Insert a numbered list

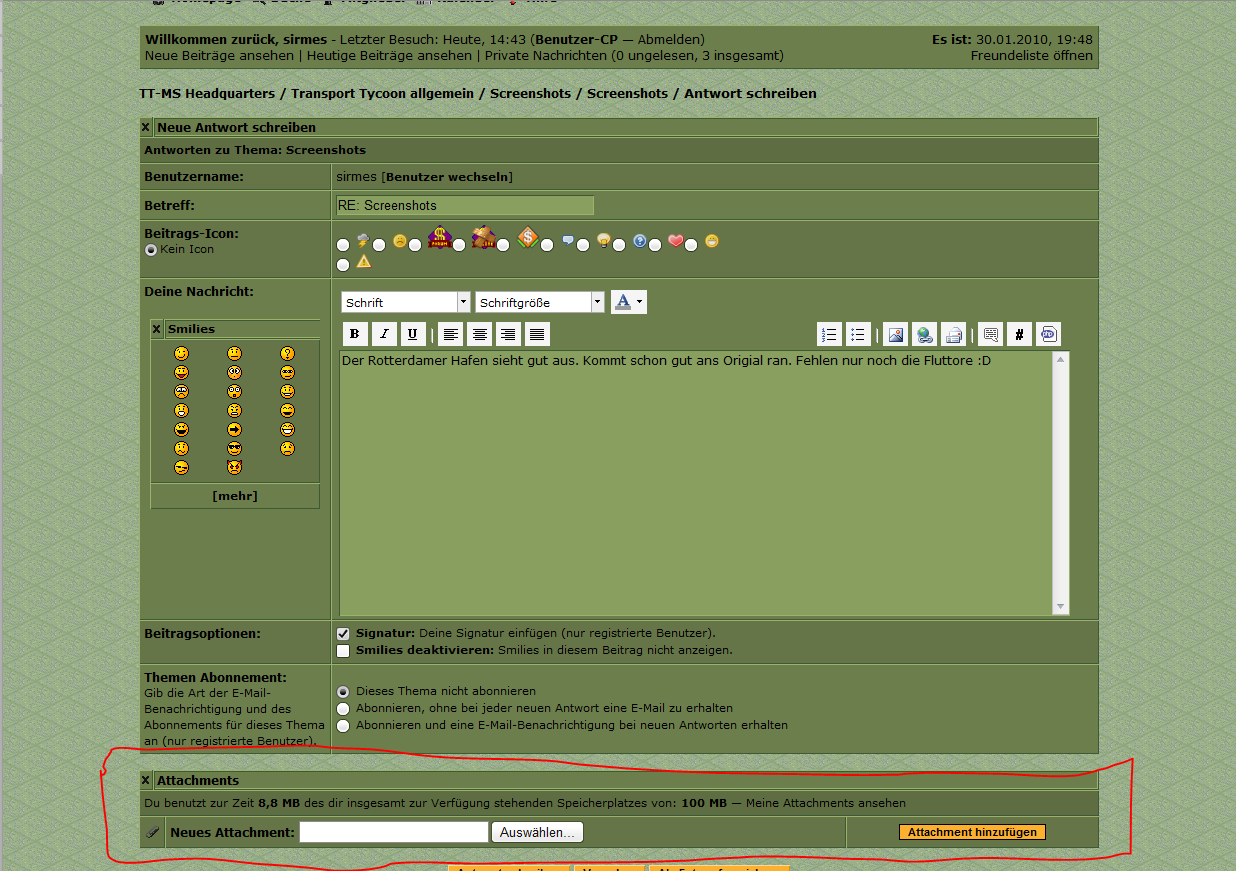[x=829, y=334]
